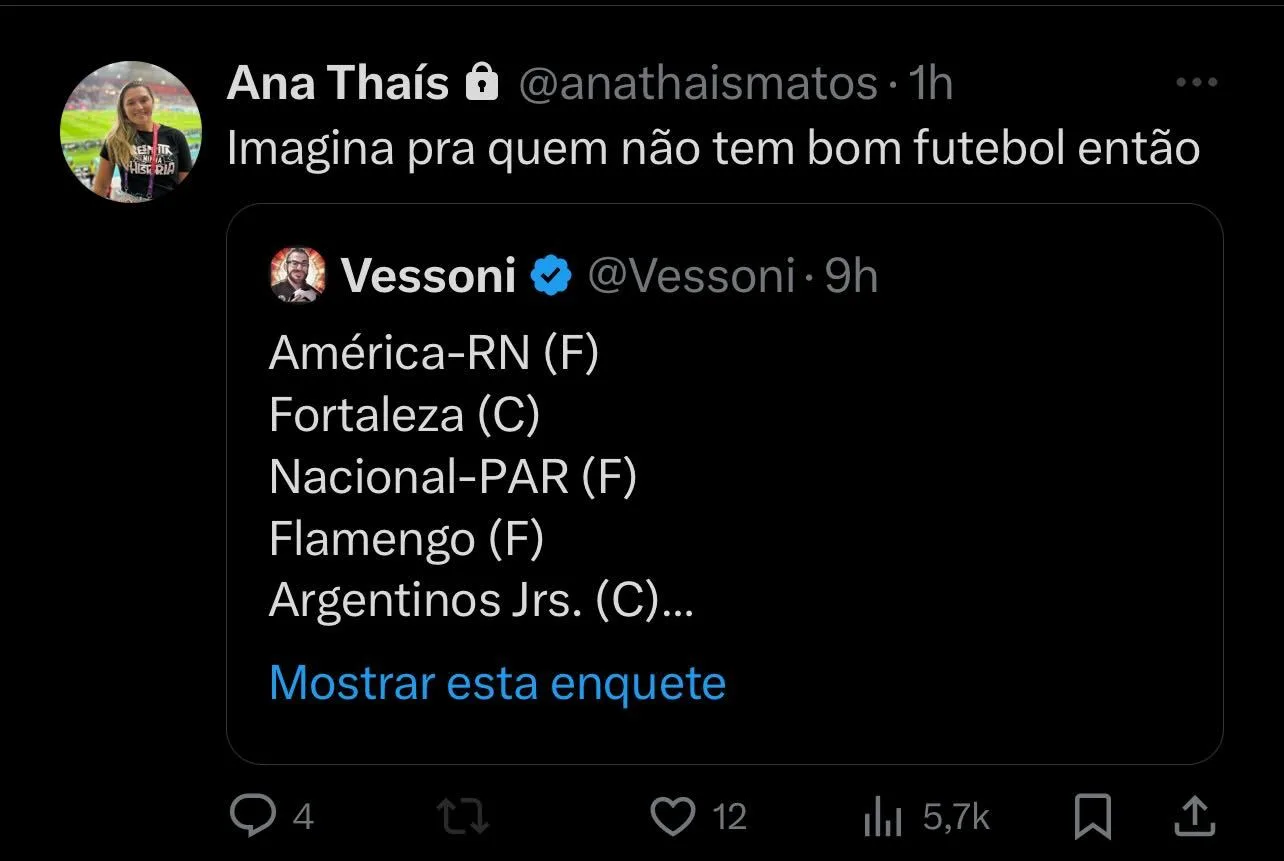Open the three-dot more options menu
This screenshot has height=861, width=1284.
coord(1196,83)
